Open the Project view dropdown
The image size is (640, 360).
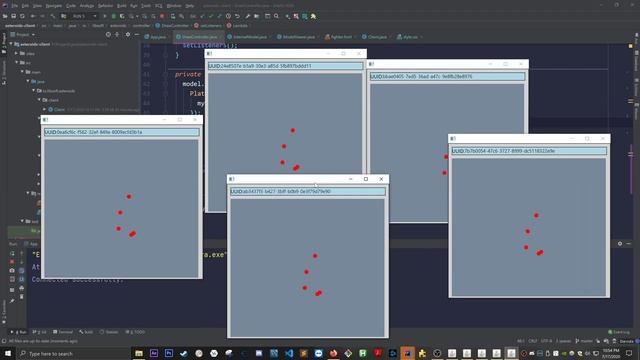tap(23, 35)
